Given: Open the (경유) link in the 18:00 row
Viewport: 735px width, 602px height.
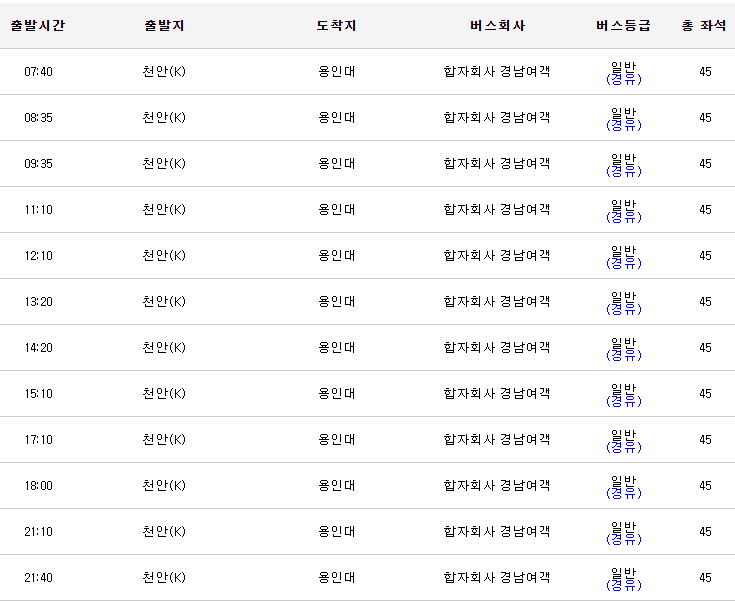Looking at the screenshot, I should (623, 492).
